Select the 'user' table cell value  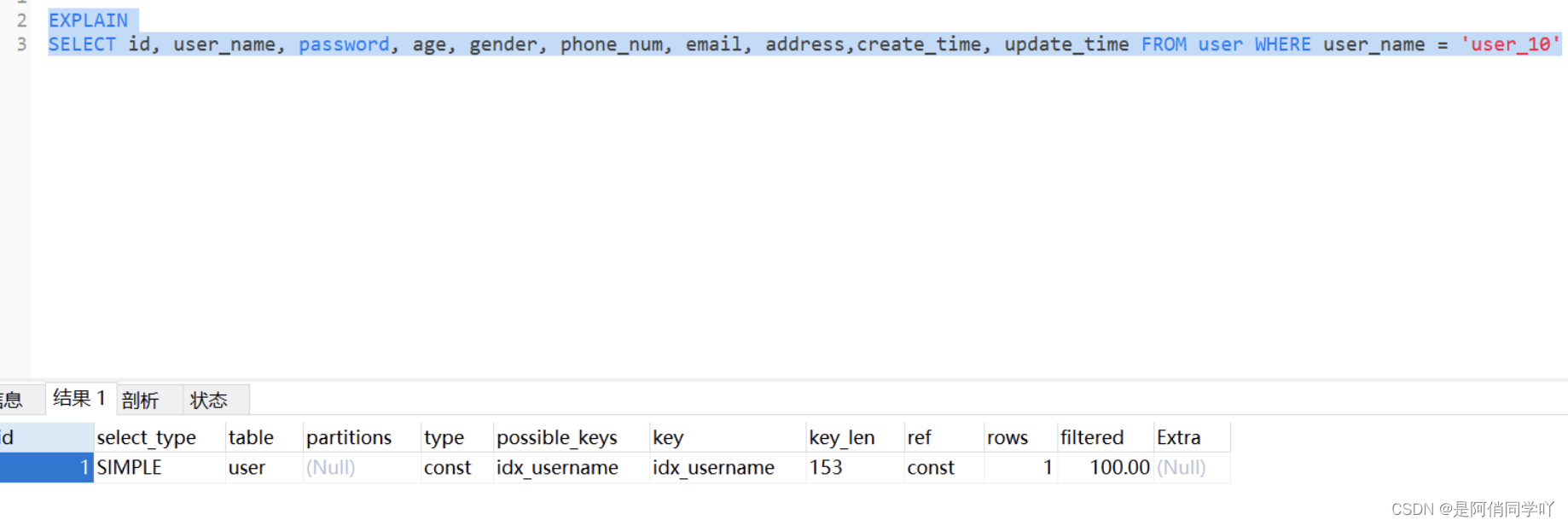(x=264, y=468)
